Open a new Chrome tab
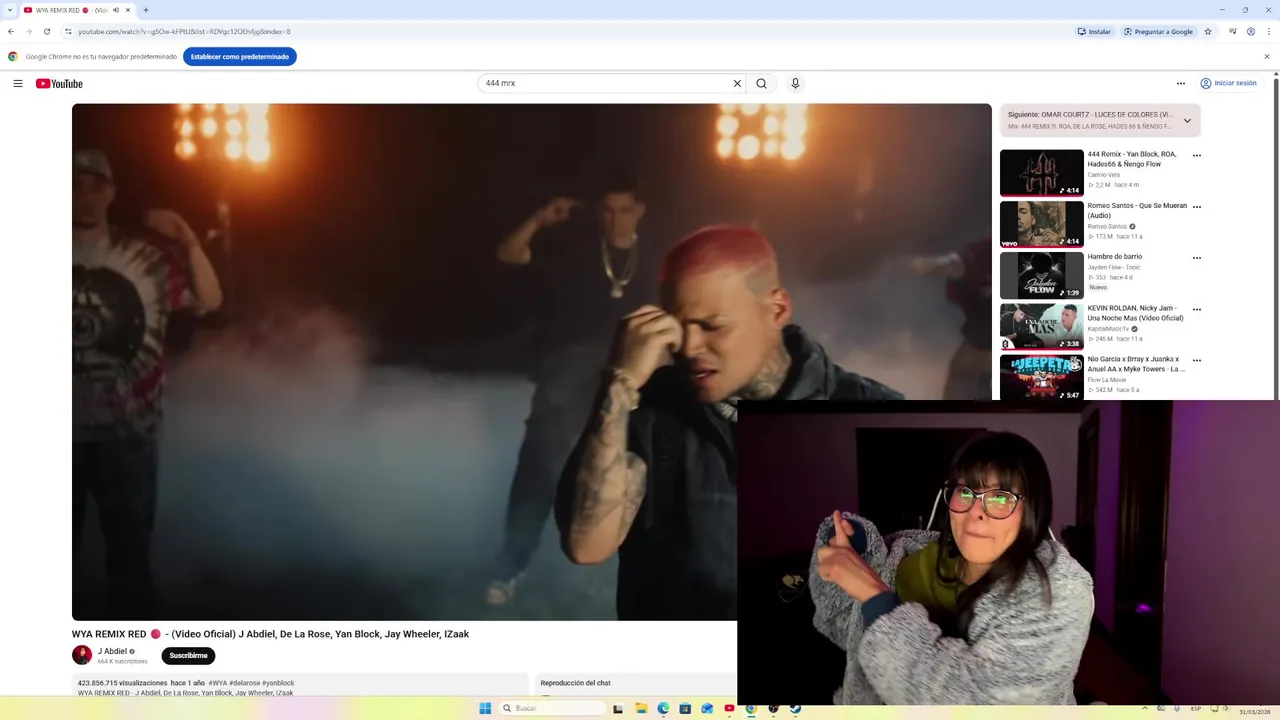This screenshot has height=720, width=1280. pyautogui.click(x=146, y=10)
